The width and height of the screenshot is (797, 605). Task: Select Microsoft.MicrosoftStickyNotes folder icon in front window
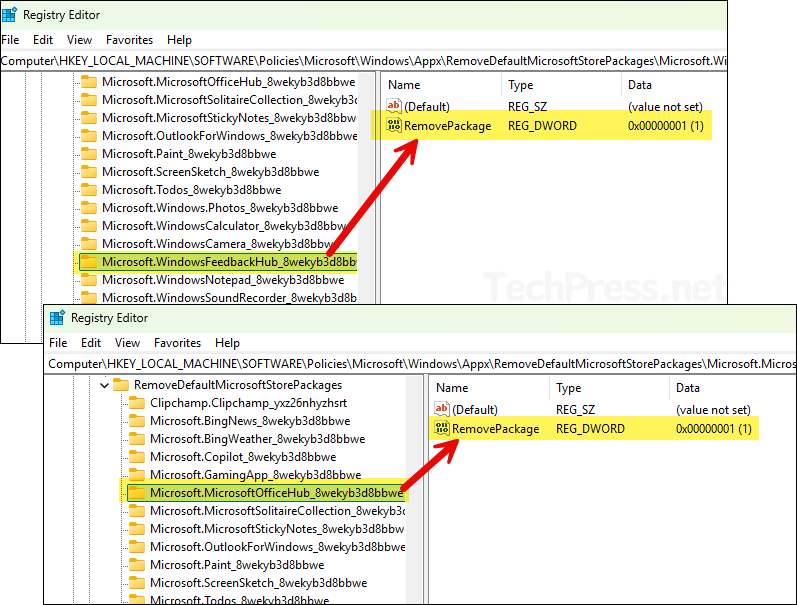coord(137,529)
